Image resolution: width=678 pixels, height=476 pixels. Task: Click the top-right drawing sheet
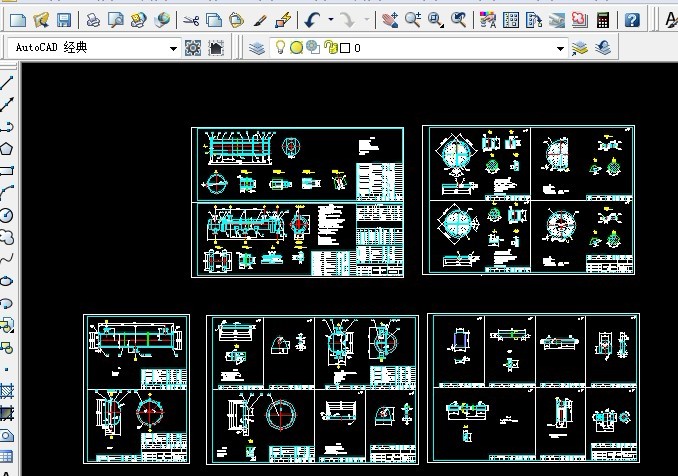click(x=528, y=200)
